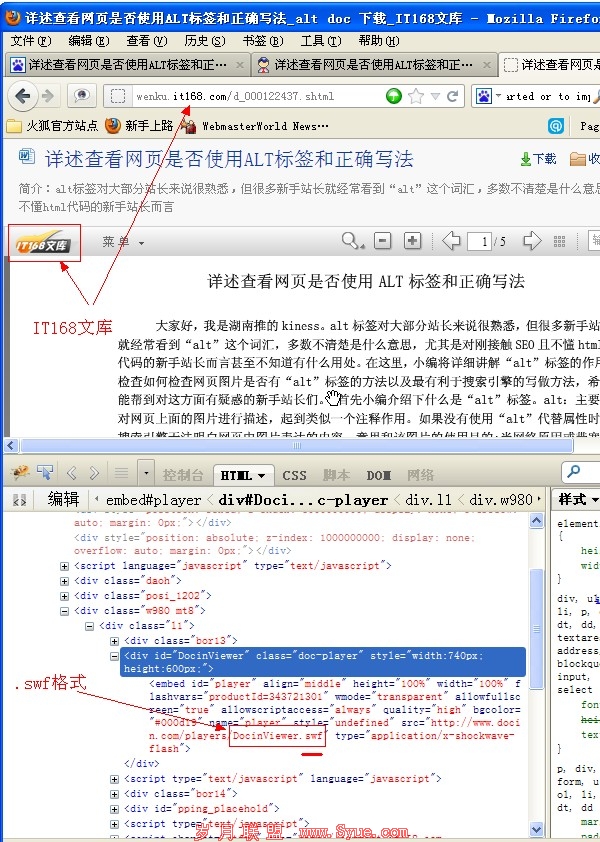Open the address bar history dropdown arrow
The width and height of the screenshot is (600, 842).
[x=435, y=97]
